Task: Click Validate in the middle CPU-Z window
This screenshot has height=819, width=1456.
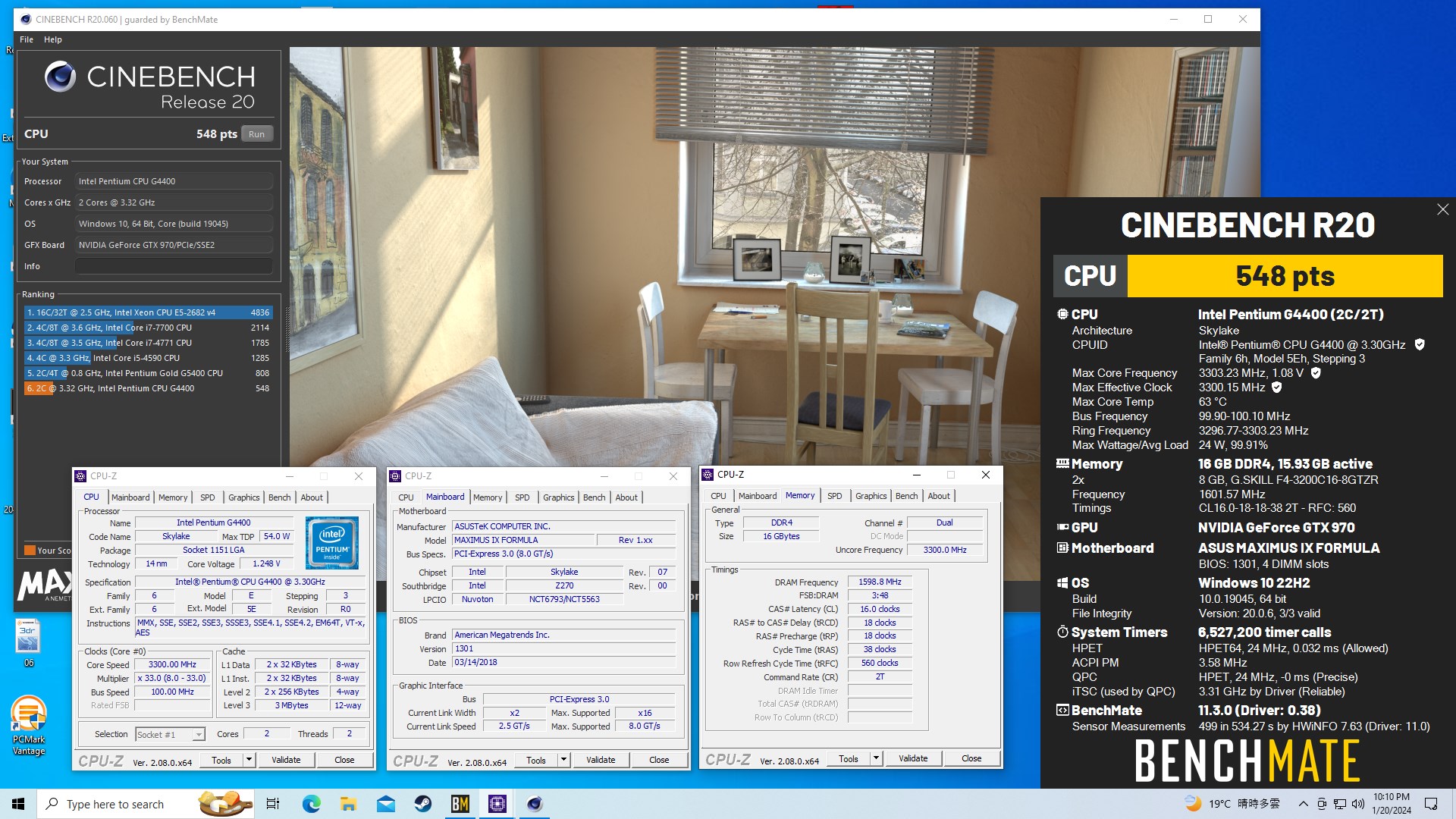Action: [x=601, y=760]
